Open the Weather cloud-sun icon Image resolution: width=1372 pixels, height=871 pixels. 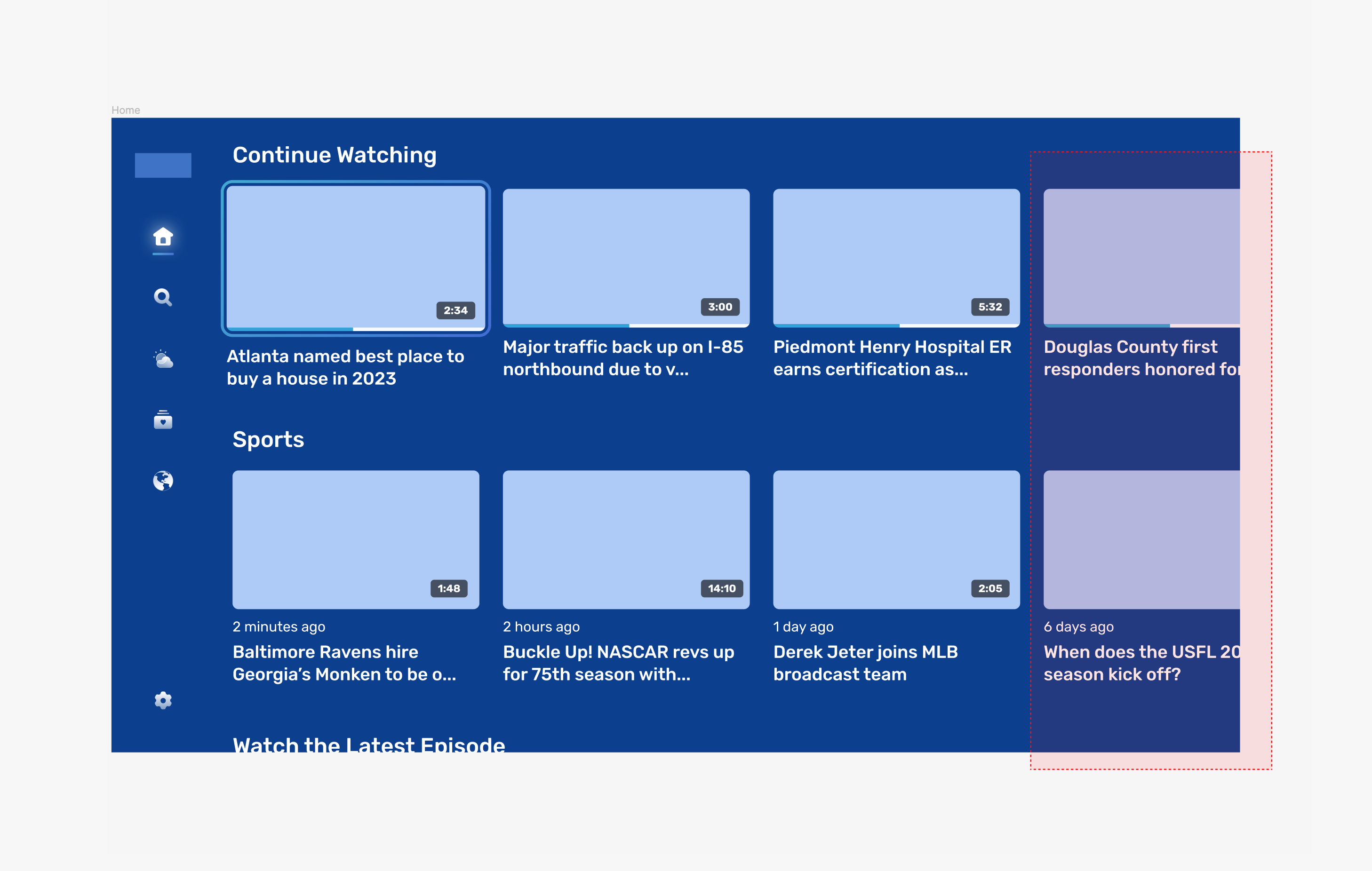(163, 359)
